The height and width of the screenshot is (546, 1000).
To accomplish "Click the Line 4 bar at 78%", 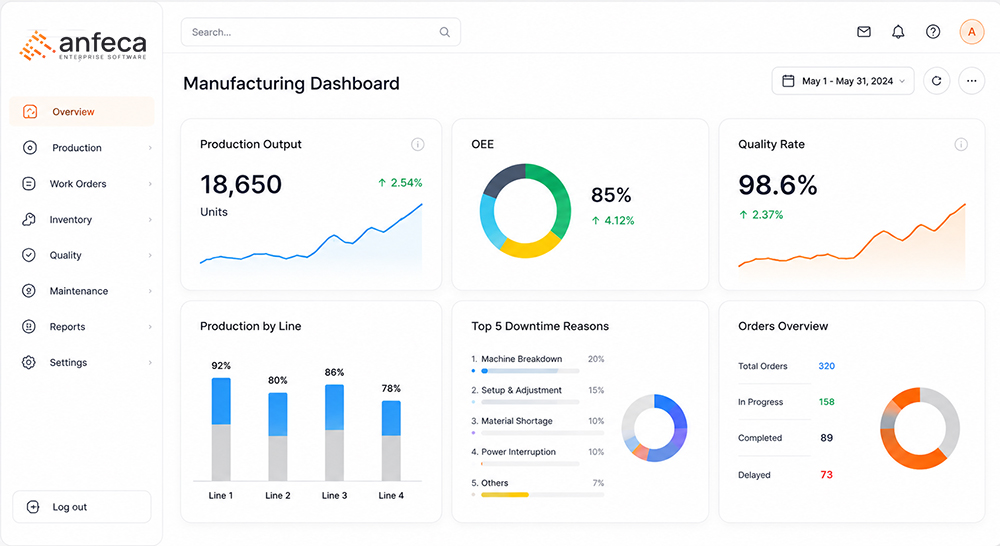I will click(x=391, y=441).
